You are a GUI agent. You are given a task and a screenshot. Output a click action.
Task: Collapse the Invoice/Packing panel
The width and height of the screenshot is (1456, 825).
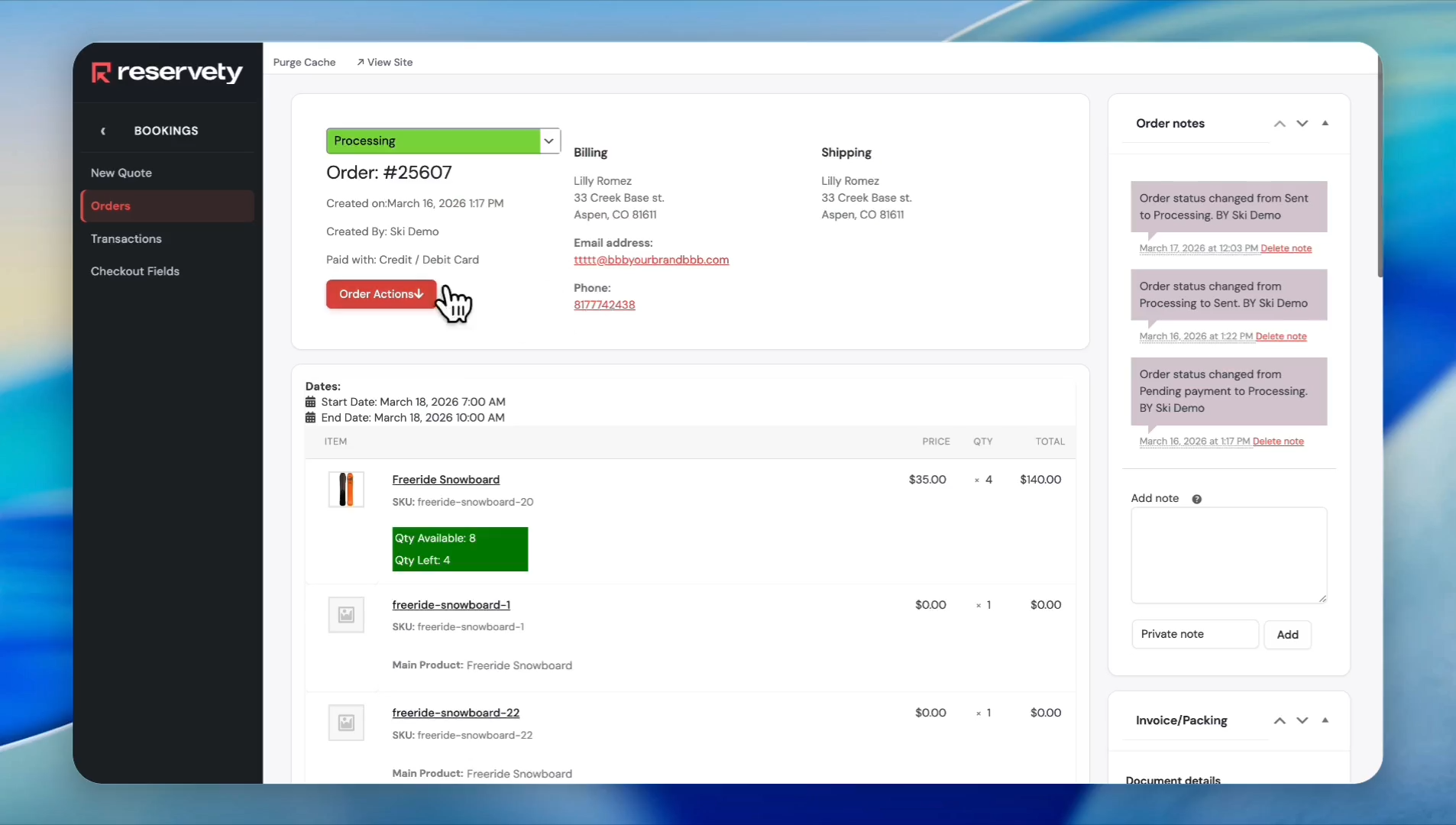[1325, 720]
